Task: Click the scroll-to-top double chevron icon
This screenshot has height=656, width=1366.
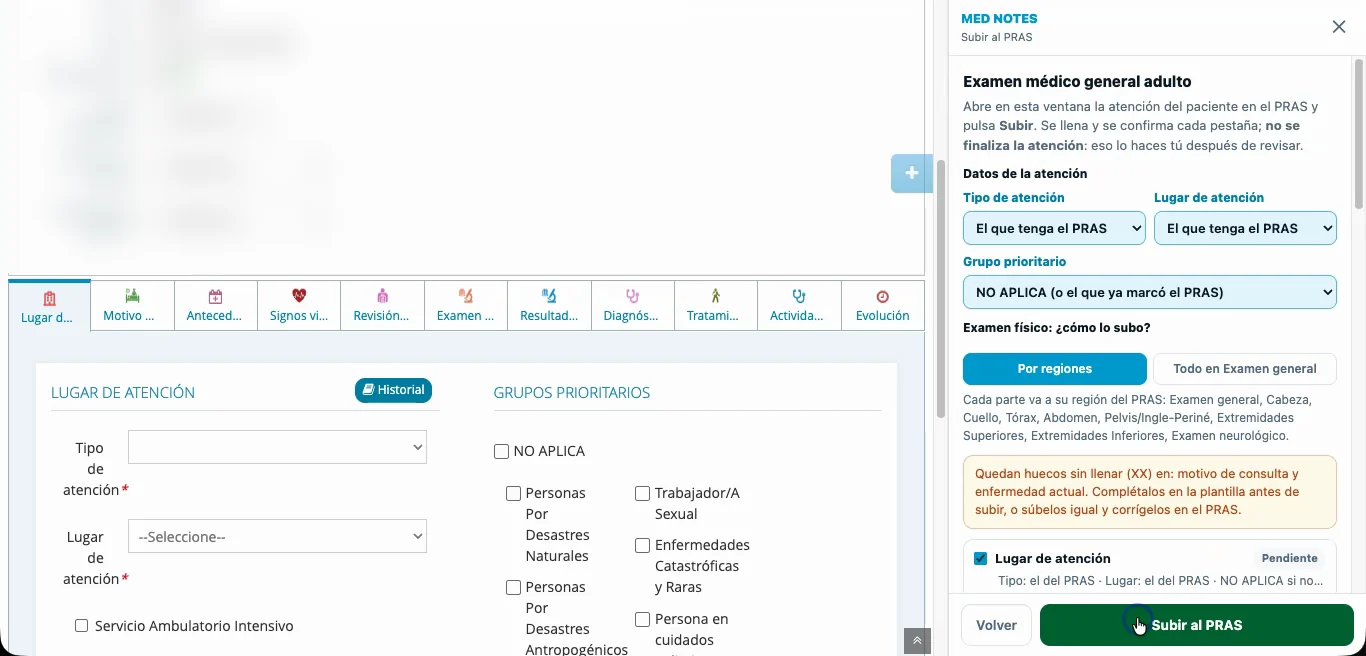Action: coord(917,641)
